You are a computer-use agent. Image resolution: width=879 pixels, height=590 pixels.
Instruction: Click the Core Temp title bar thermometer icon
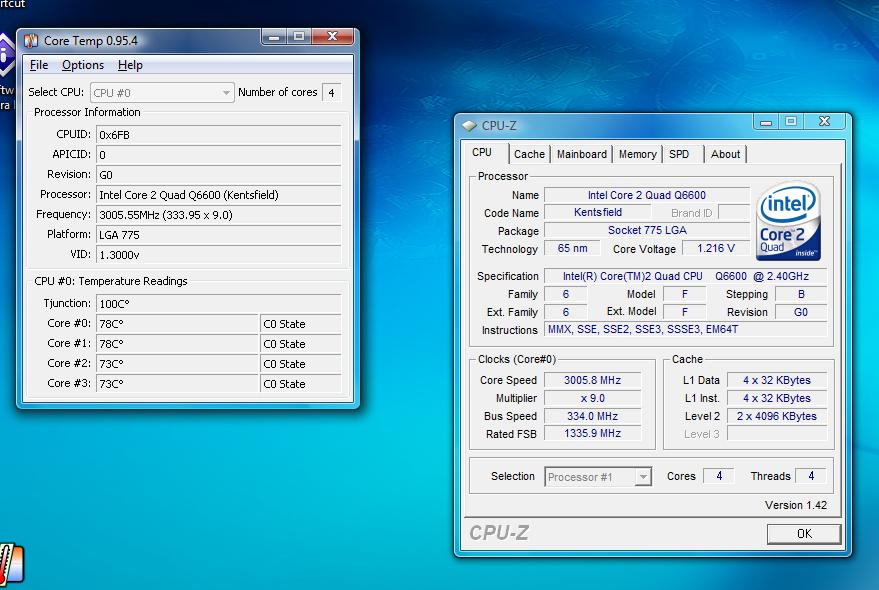point(31,40)
